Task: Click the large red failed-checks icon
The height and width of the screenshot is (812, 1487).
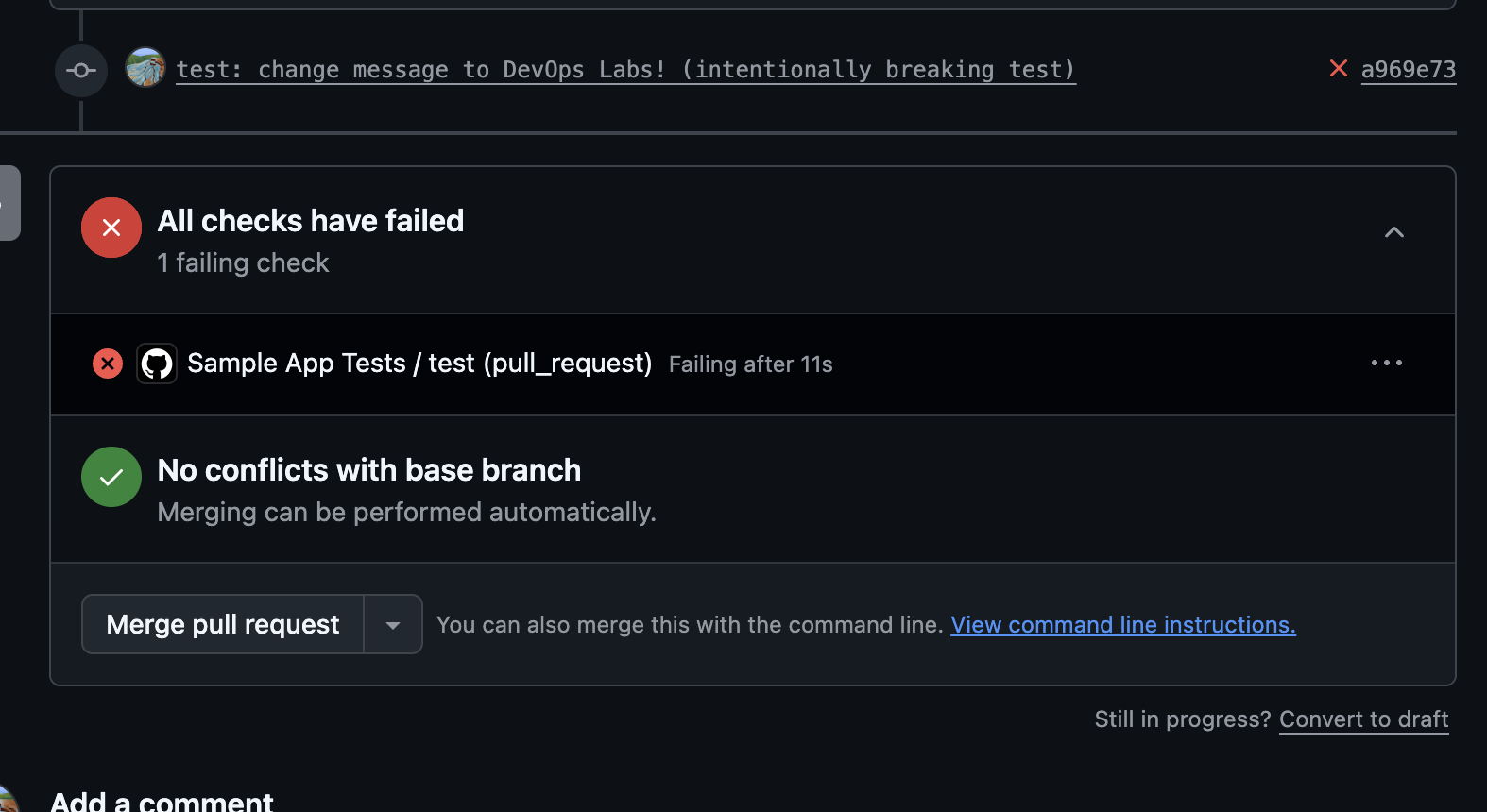Action: (111, 228)
